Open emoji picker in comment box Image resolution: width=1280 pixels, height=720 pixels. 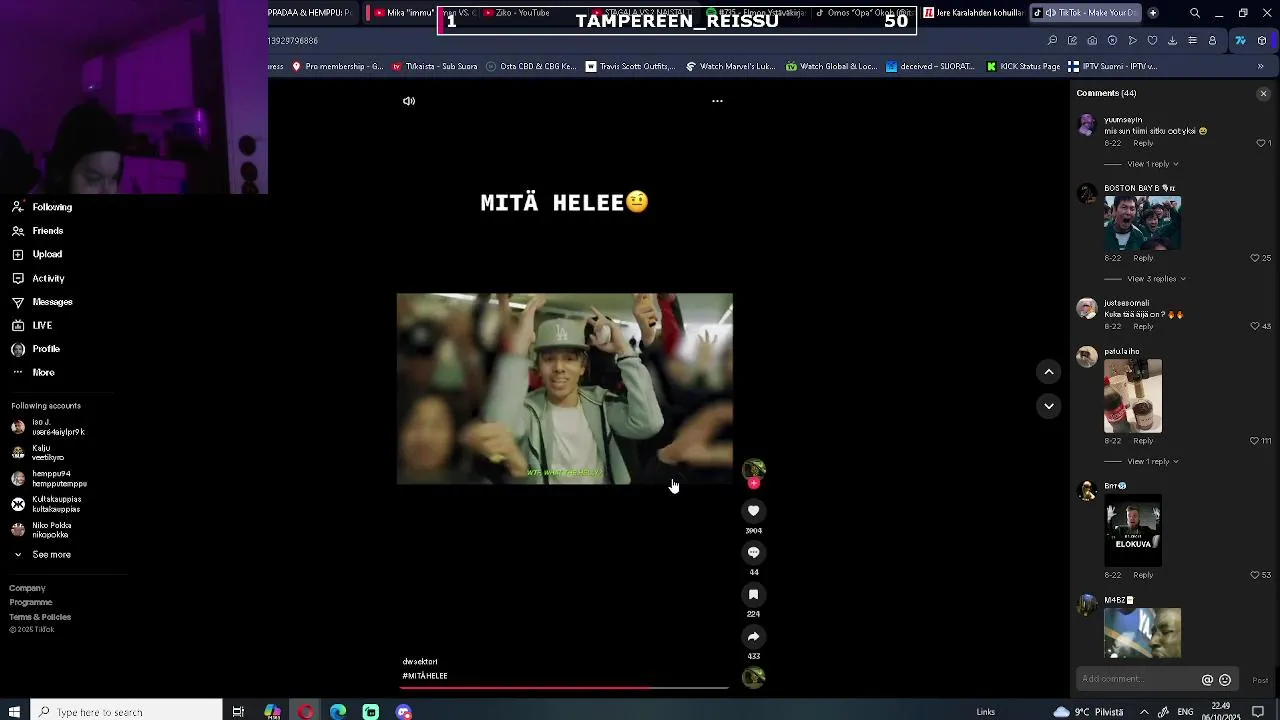(1225, 680)
